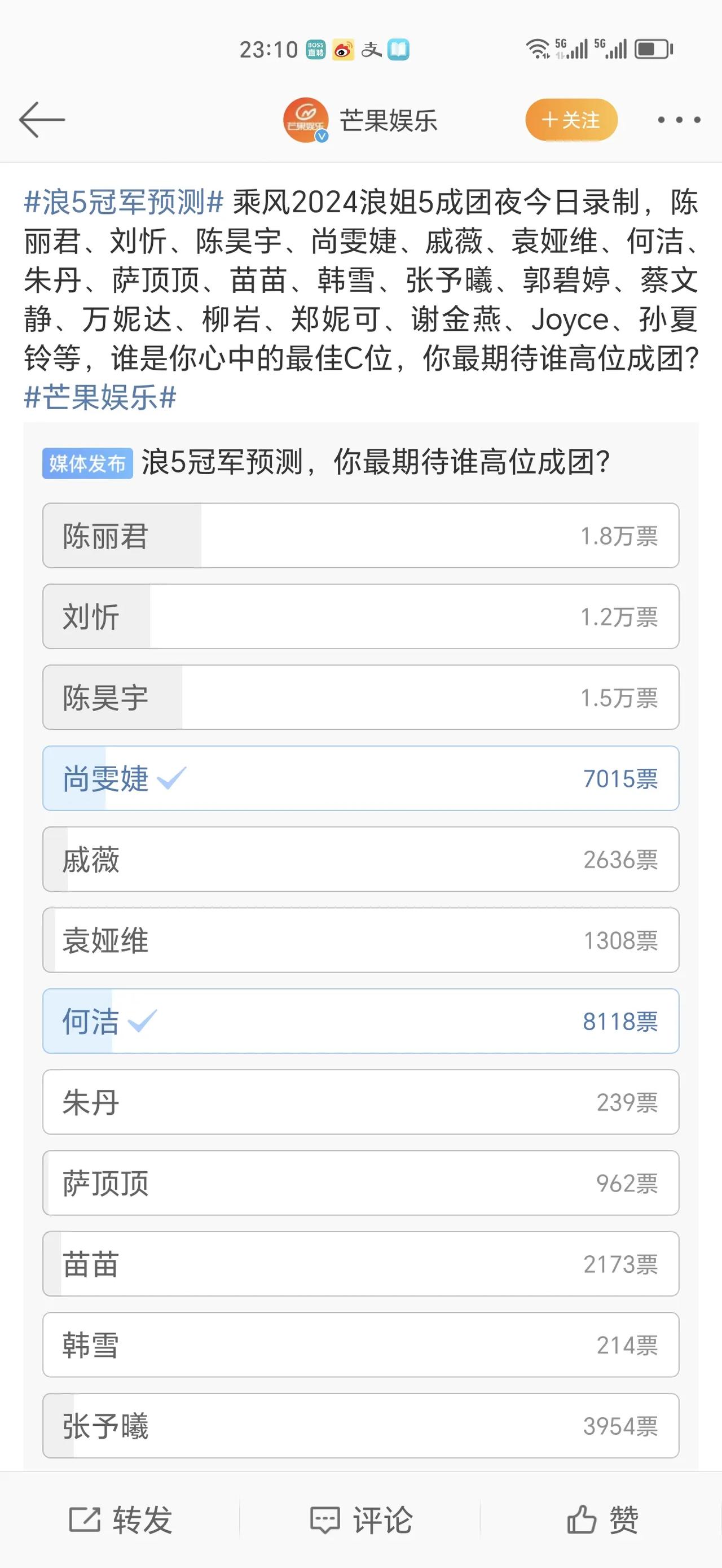Tap the 转发 repost icon
The width and height of the screenshot is (722, 1568).
tap(84, 1520)
